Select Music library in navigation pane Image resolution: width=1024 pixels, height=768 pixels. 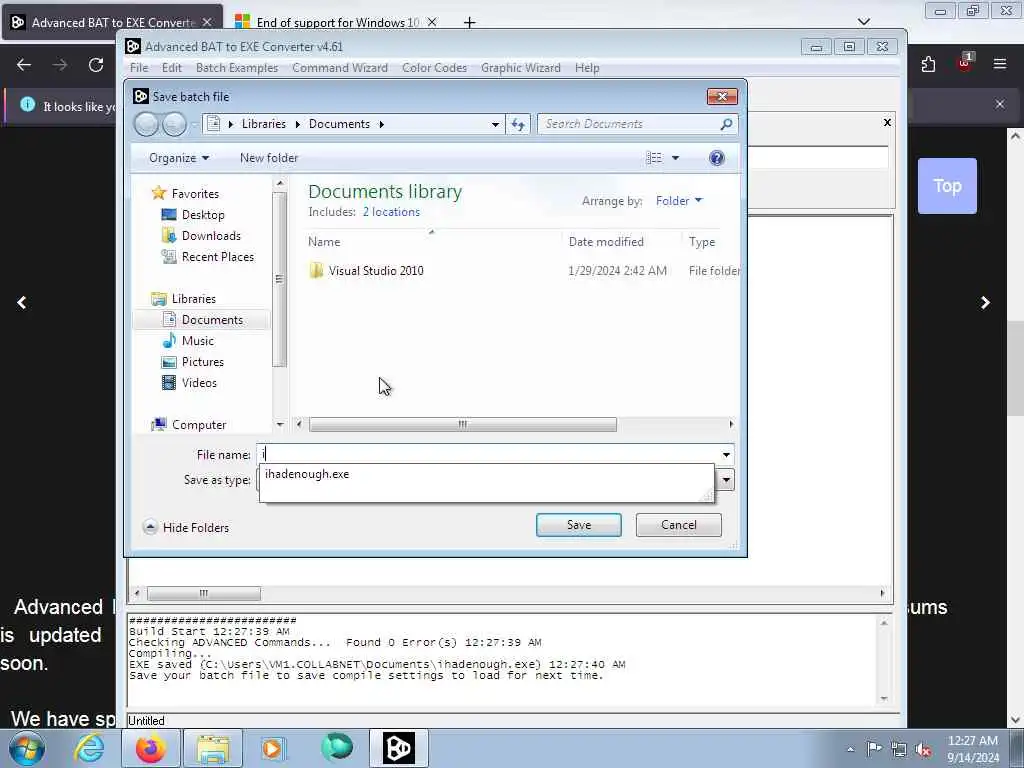tap(197, 341)
